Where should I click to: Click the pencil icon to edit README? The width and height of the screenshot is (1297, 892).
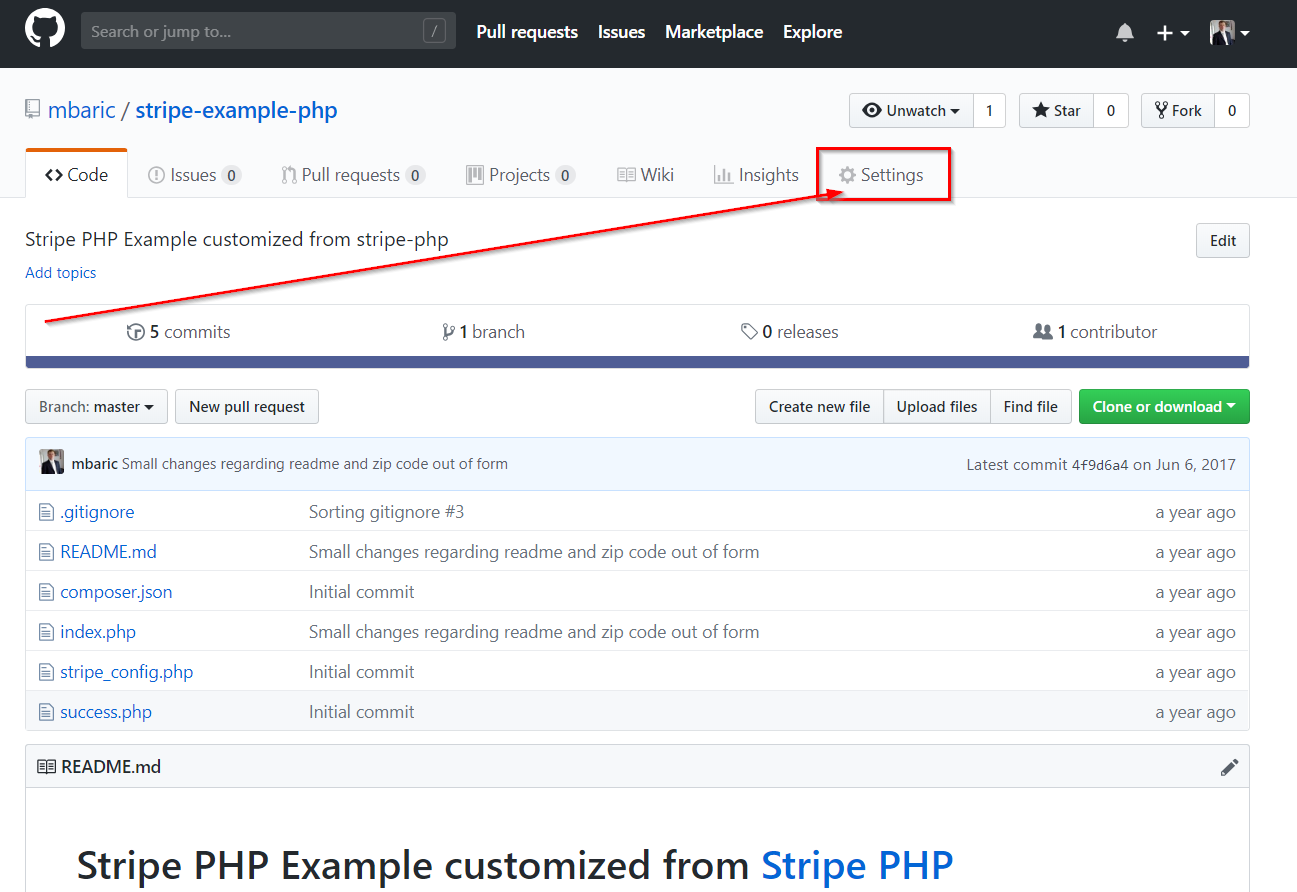(1229, 767)
